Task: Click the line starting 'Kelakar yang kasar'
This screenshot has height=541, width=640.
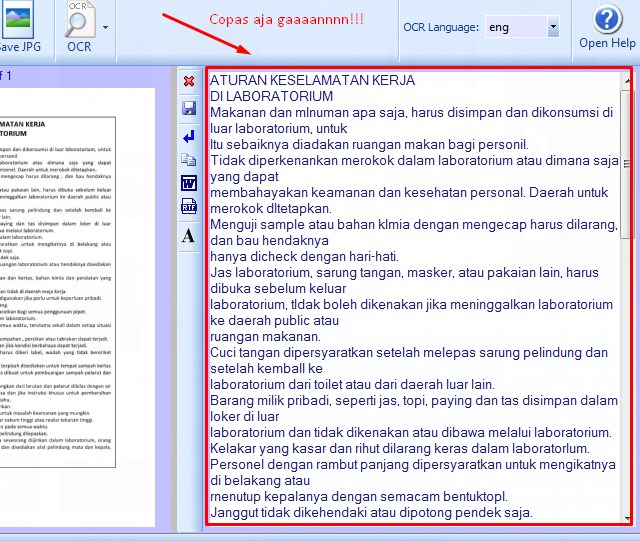Action: click(x=400, y=448)
